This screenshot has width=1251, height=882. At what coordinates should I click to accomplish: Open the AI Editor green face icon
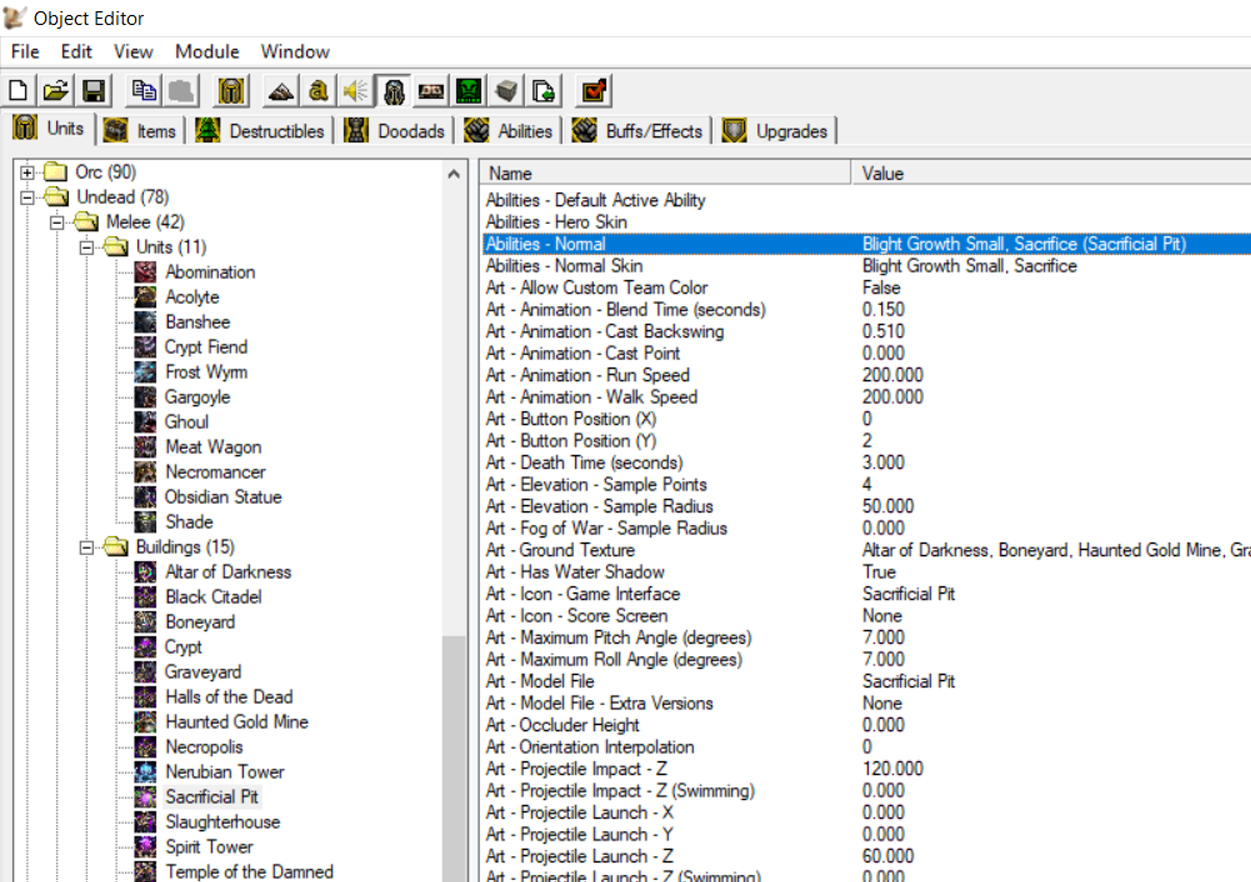pos(468,91)
